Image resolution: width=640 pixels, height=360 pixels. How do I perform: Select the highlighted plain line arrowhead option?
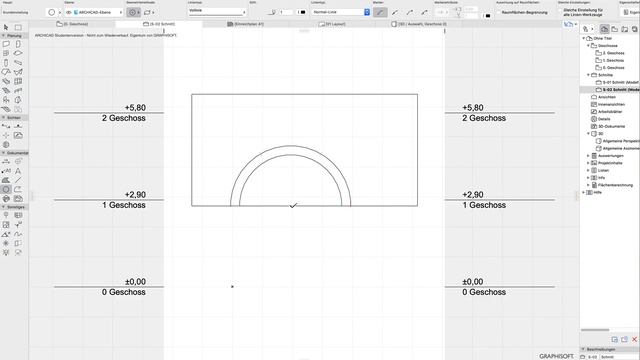(380, 12)
